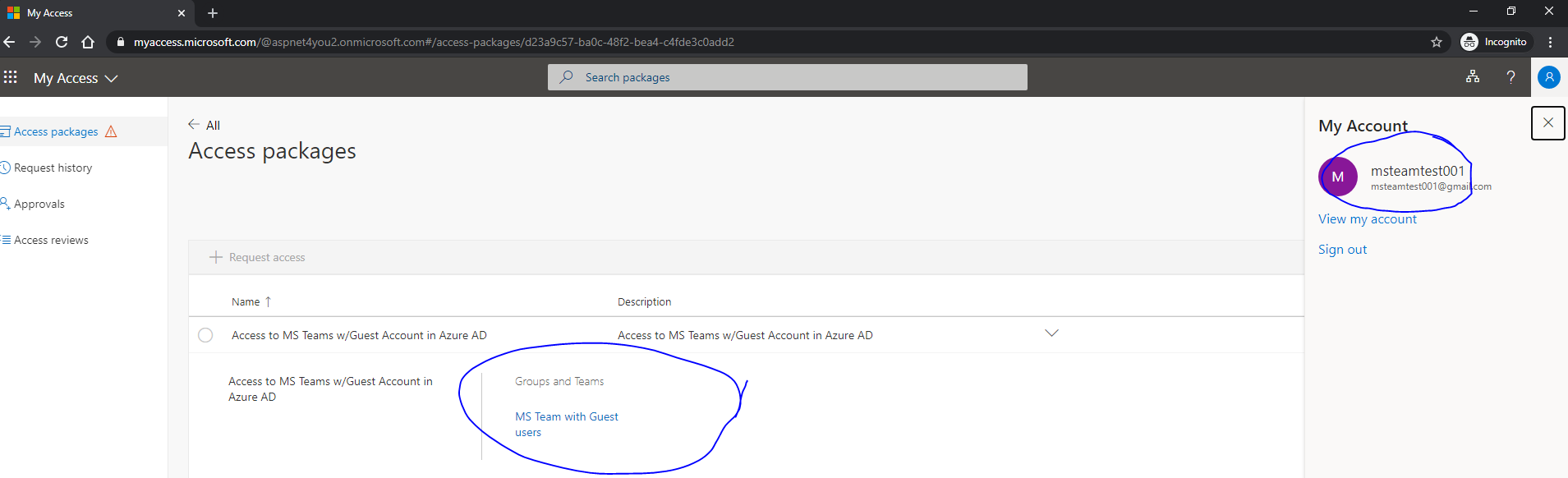Reload the browser page
The image size is (1568, 478).
point(62,42)
